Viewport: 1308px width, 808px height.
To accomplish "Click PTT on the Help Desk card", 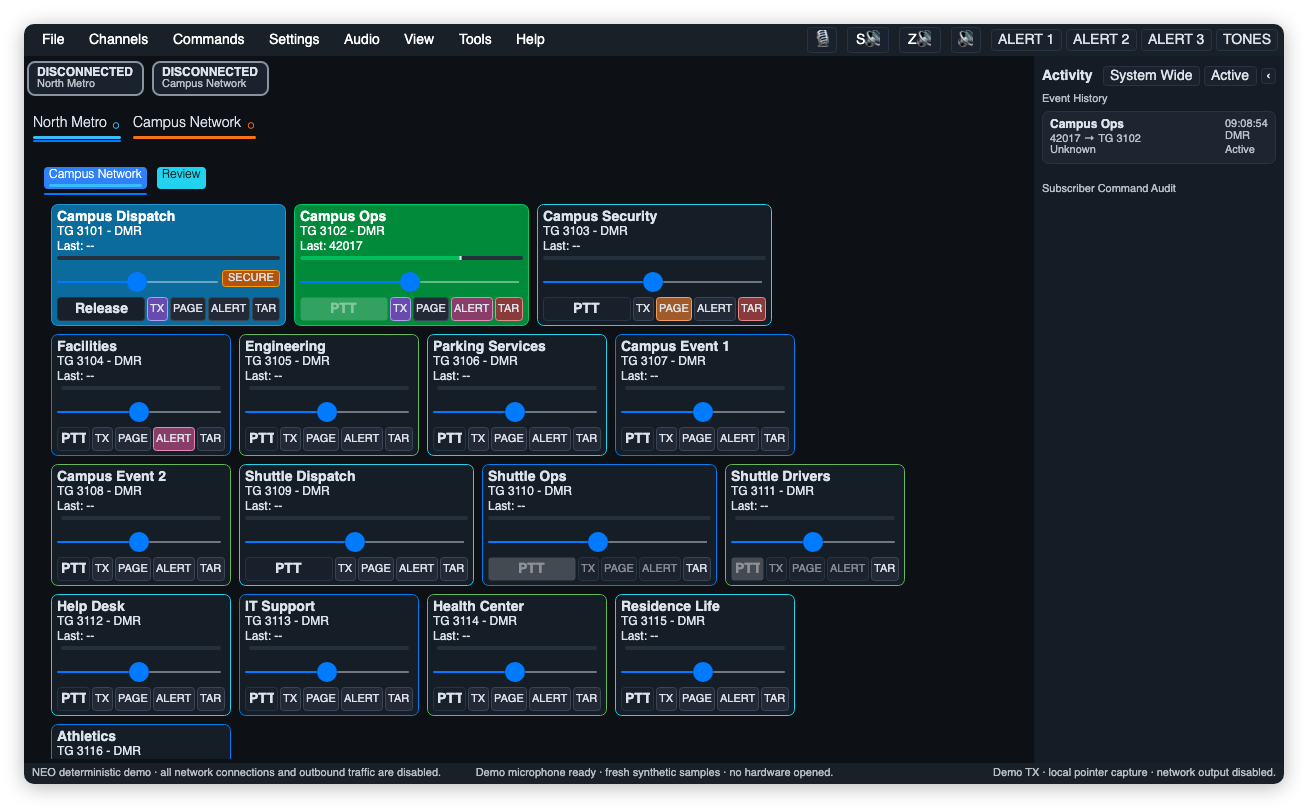I will [x=73, y=698].
